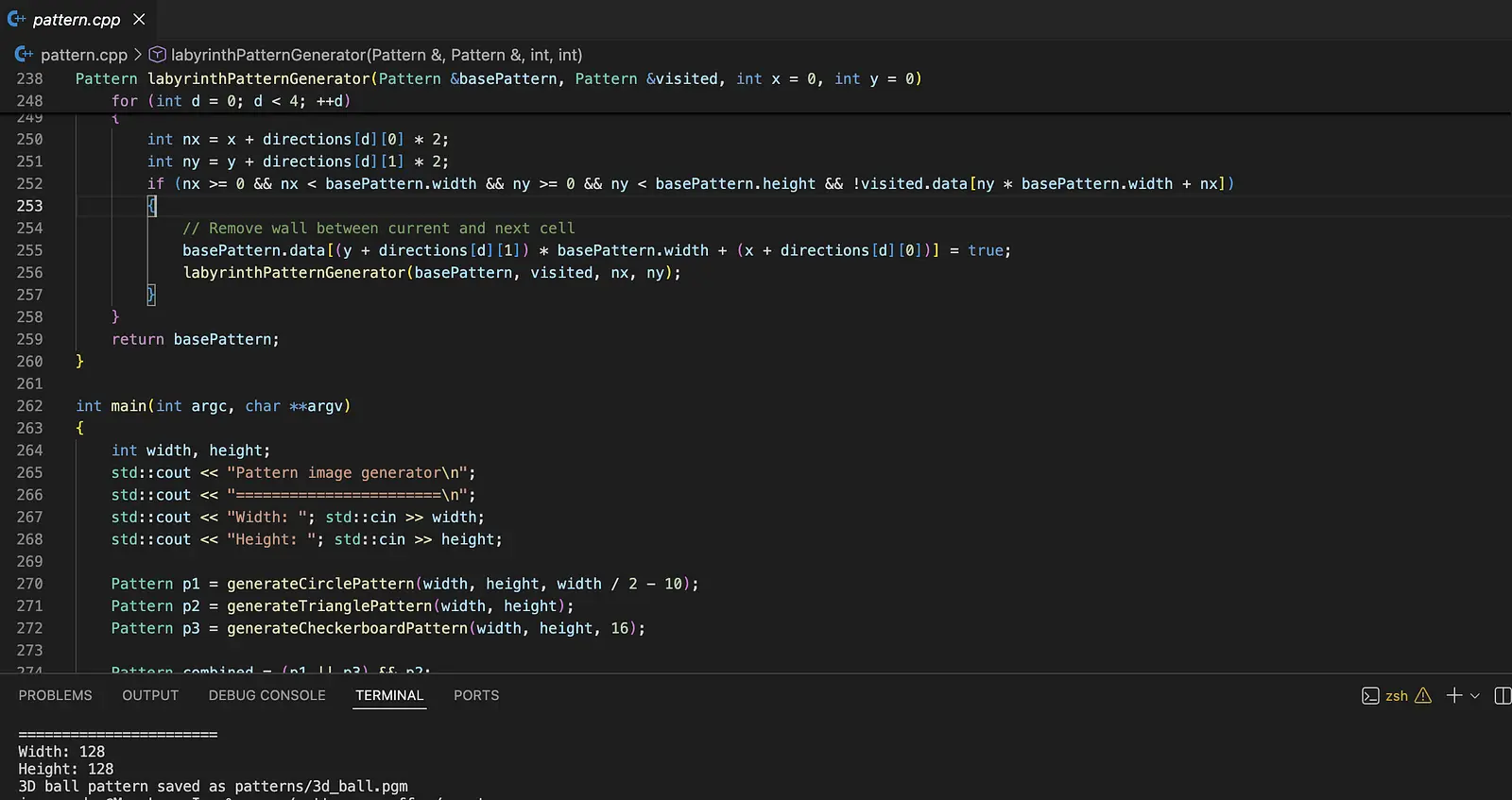The height and width of the screenshot is (800, 1512).
Task: Click the 'std::cin >> height' statement
Action: [x=418, y=539]
